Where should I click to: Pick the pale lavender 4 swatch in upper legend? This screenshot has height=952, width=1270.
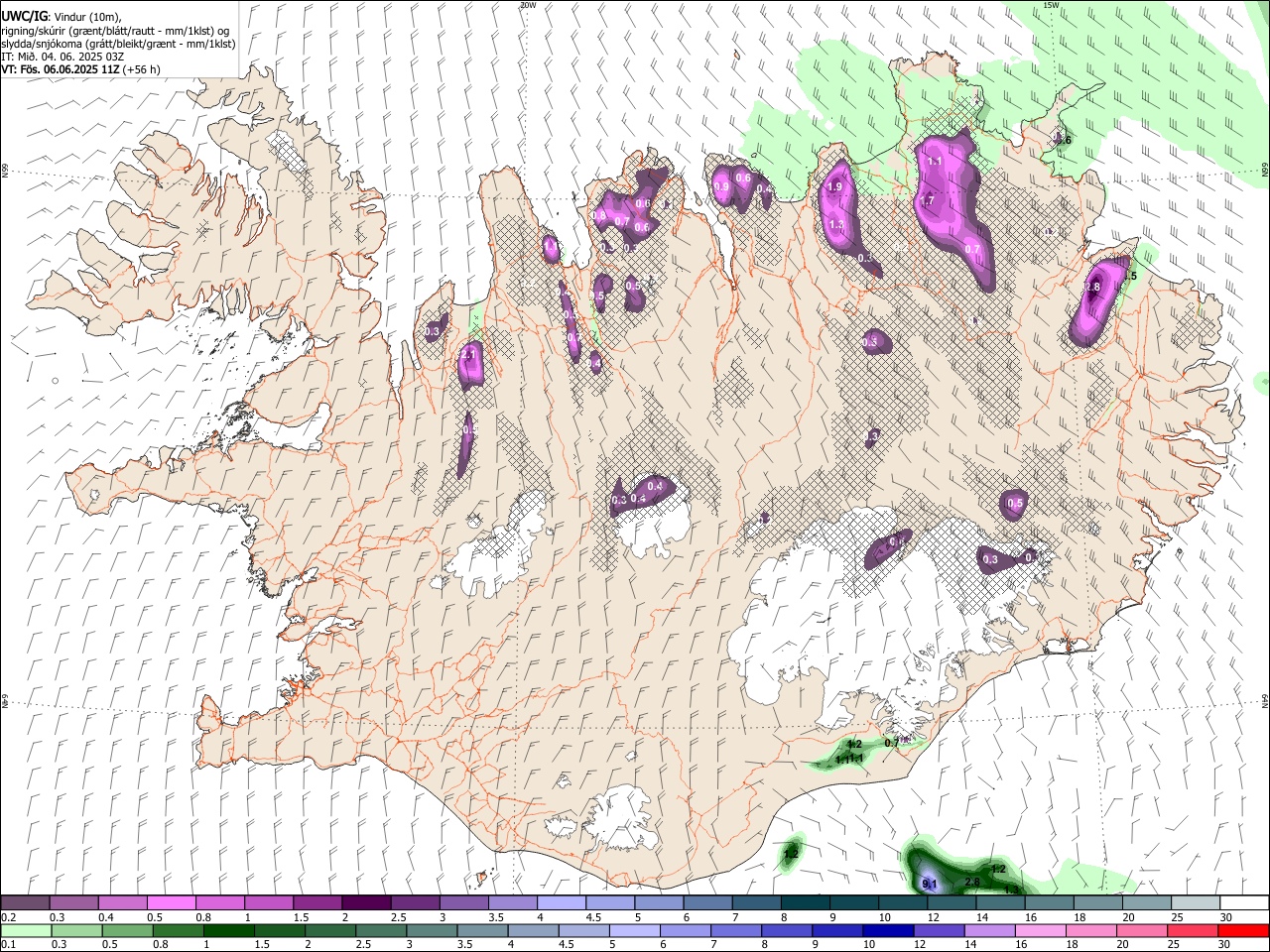coord(561,903)
